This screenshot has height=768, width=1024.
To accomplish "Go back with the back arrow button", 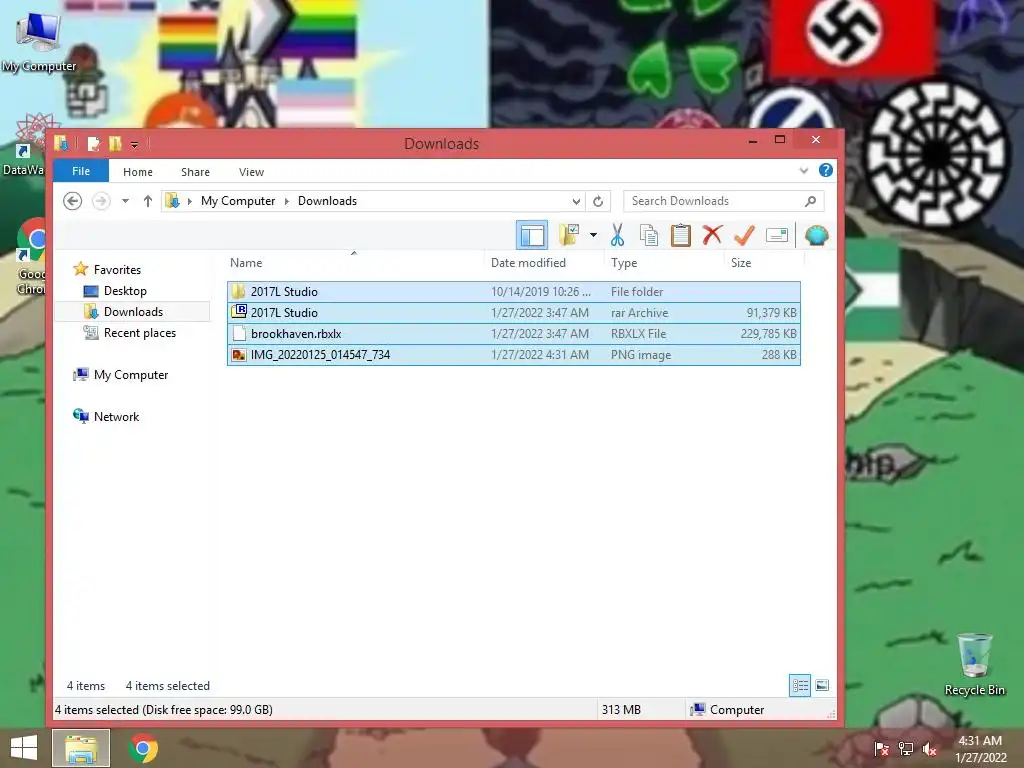I will click(x=72, y=200).
